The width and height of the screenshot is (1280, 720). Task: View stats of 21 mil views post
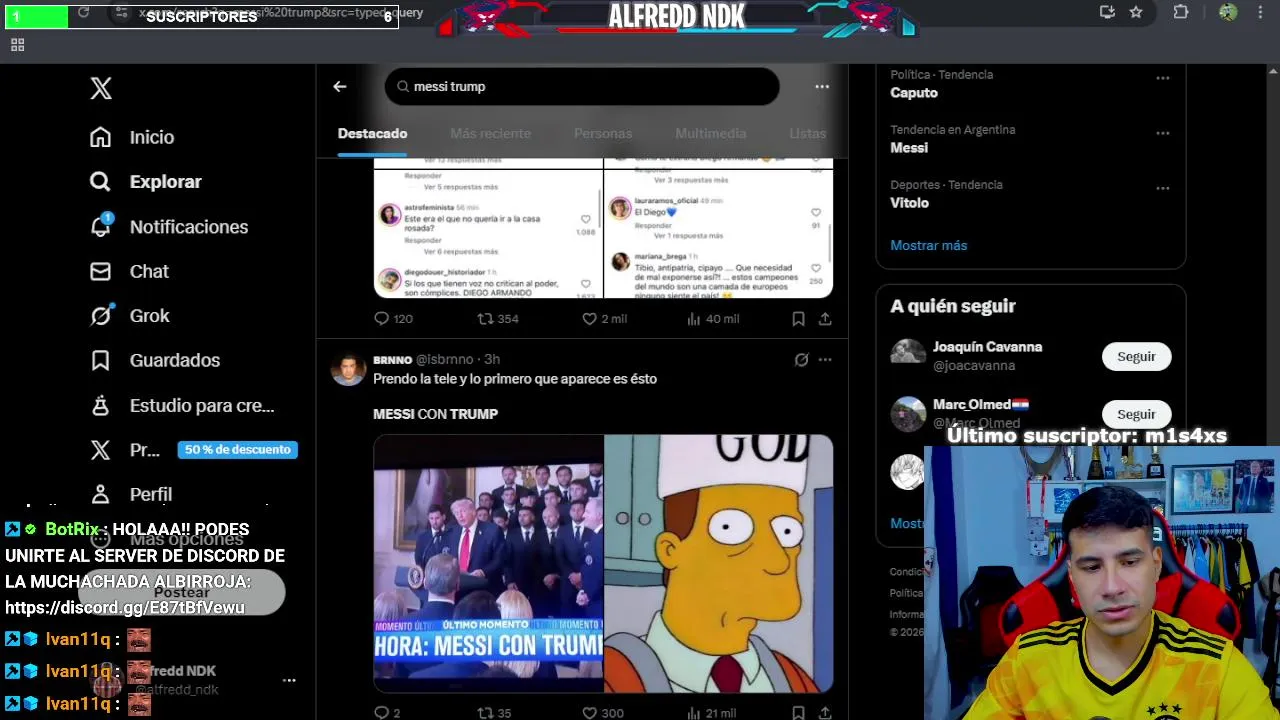(x=712, y=712)
